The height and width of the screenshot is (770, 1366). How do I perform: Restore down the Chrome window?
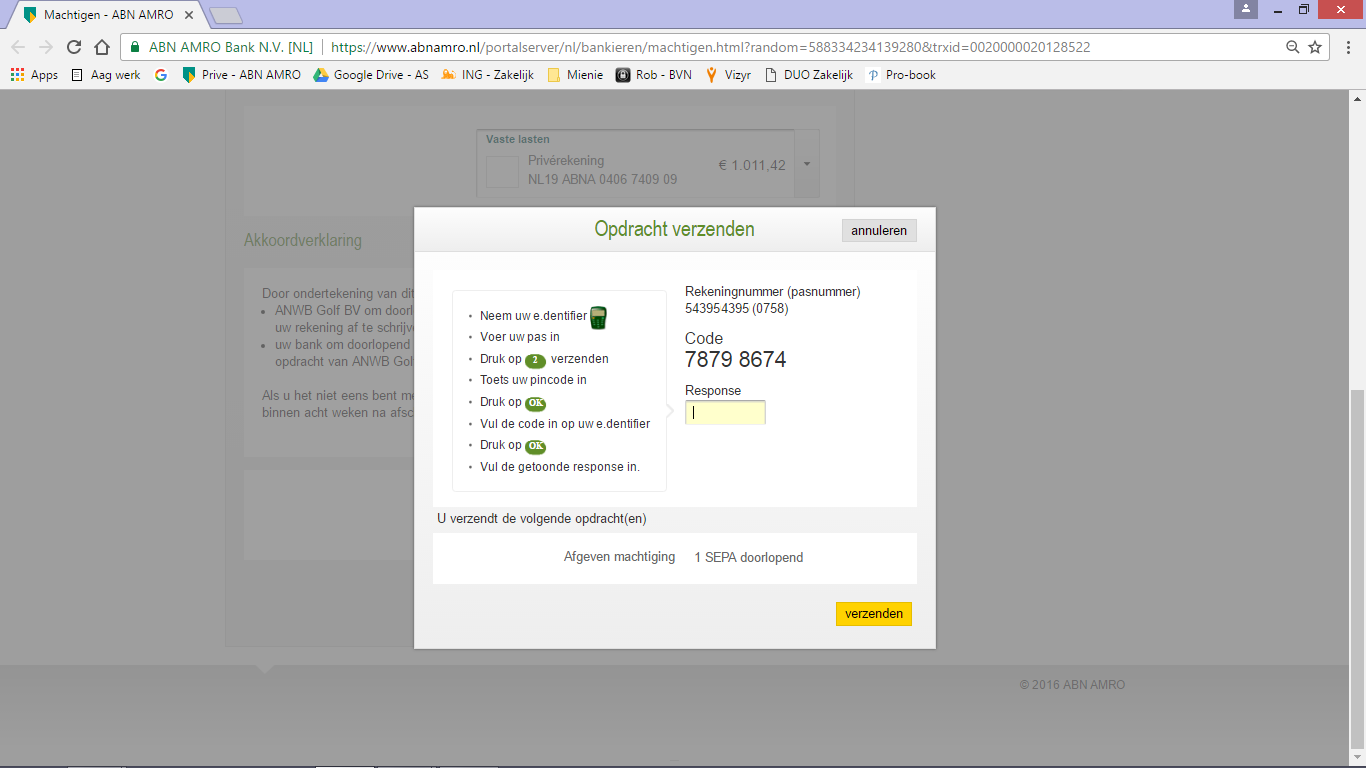coord(1304,9)
